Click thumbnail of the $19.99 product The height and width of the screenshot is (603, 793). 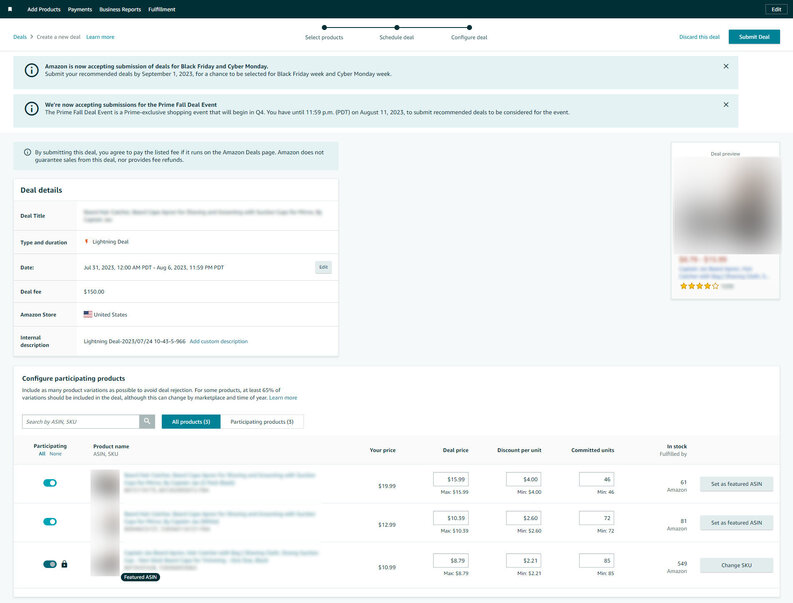105,484
